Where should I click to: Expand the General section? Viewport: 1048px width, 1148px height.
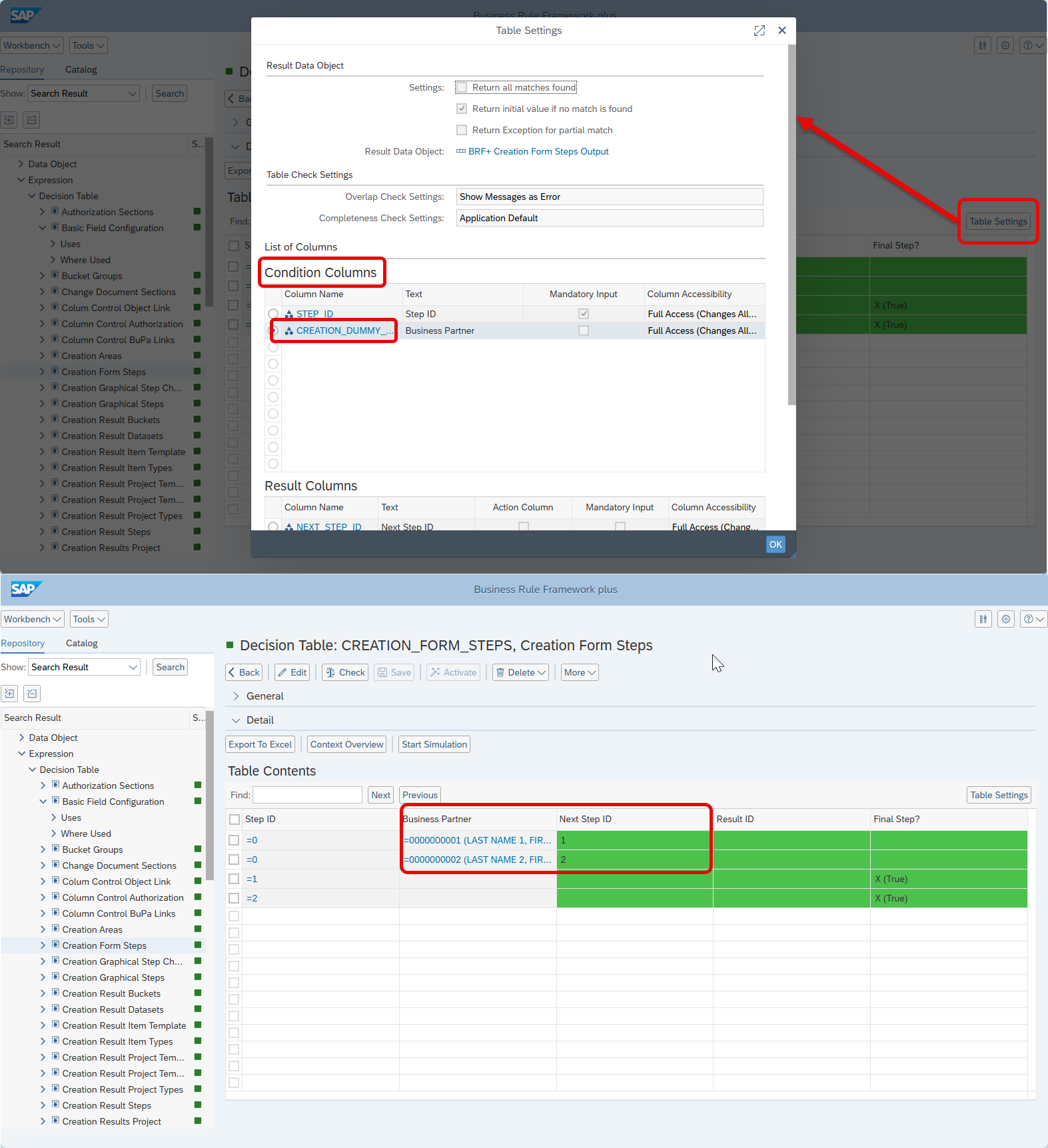pyautogui.click(x=236, y=696)
